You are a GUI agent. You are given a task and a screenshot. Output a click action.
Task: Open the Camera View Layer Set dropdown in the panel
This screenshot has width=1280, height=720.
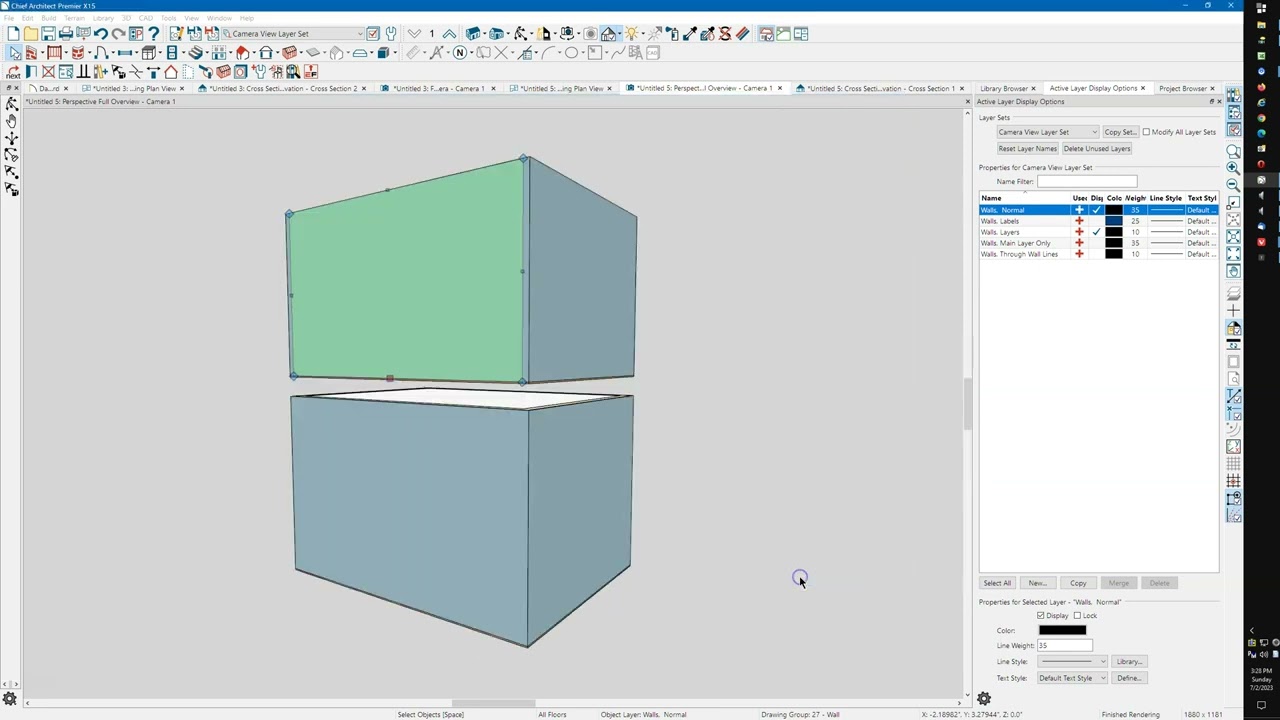tap(1046, 132)
